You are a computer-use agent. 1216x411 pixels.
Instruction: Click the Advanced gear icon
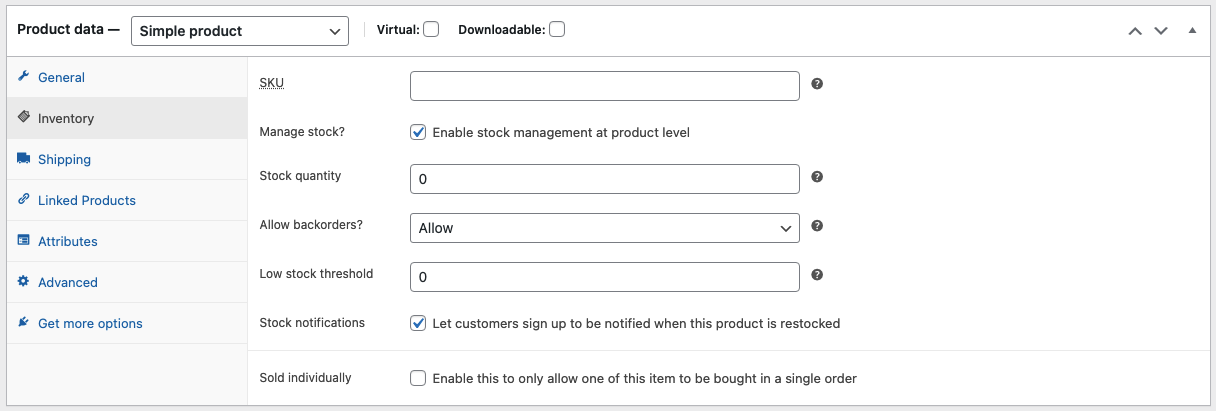coord(23,282)
